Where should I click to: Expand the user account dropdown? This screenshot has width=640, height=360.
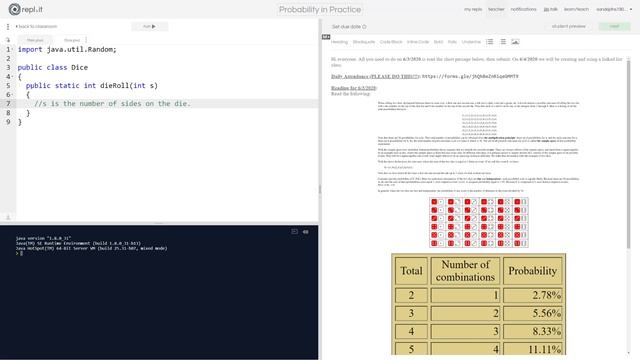point(613,9)
